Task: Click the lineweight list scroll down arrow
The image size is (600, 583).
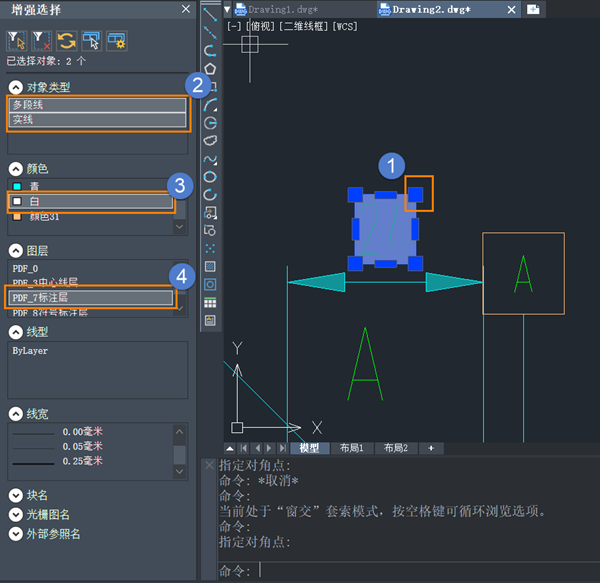Action: 179,472
